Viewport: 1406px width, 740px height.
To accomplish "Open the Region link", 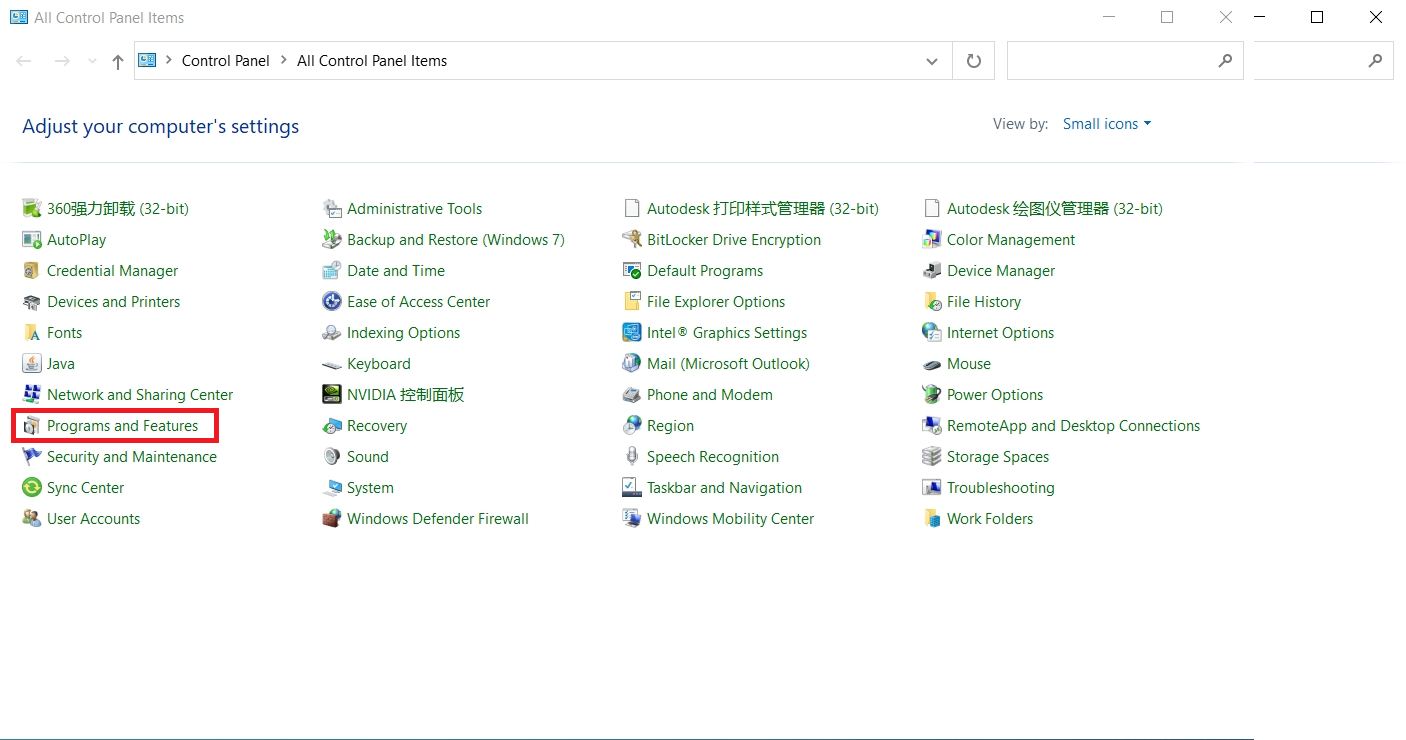I will point(670,425).
